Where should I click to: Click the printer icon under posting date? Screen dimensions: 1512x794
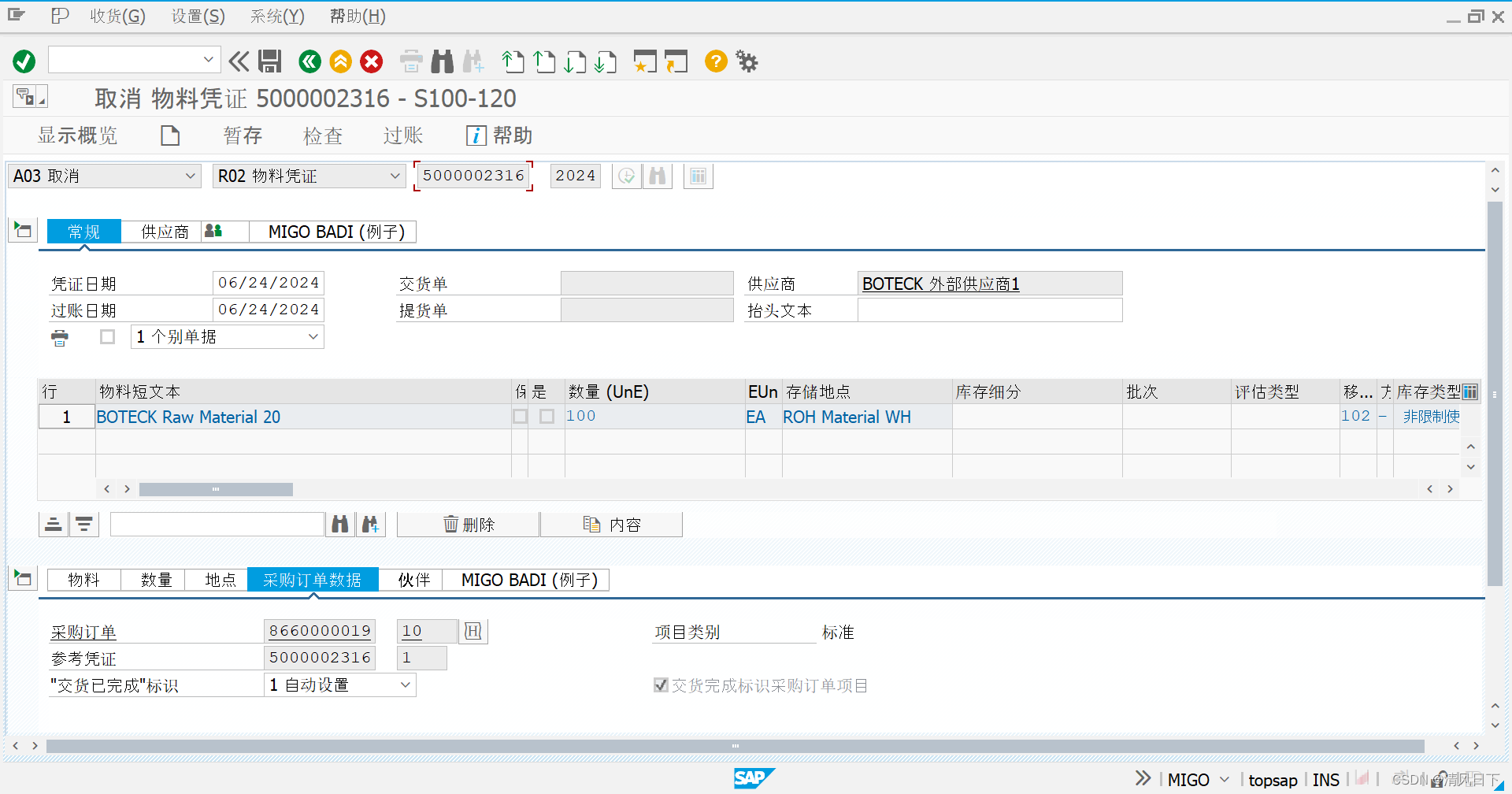[x=60, y=338]
